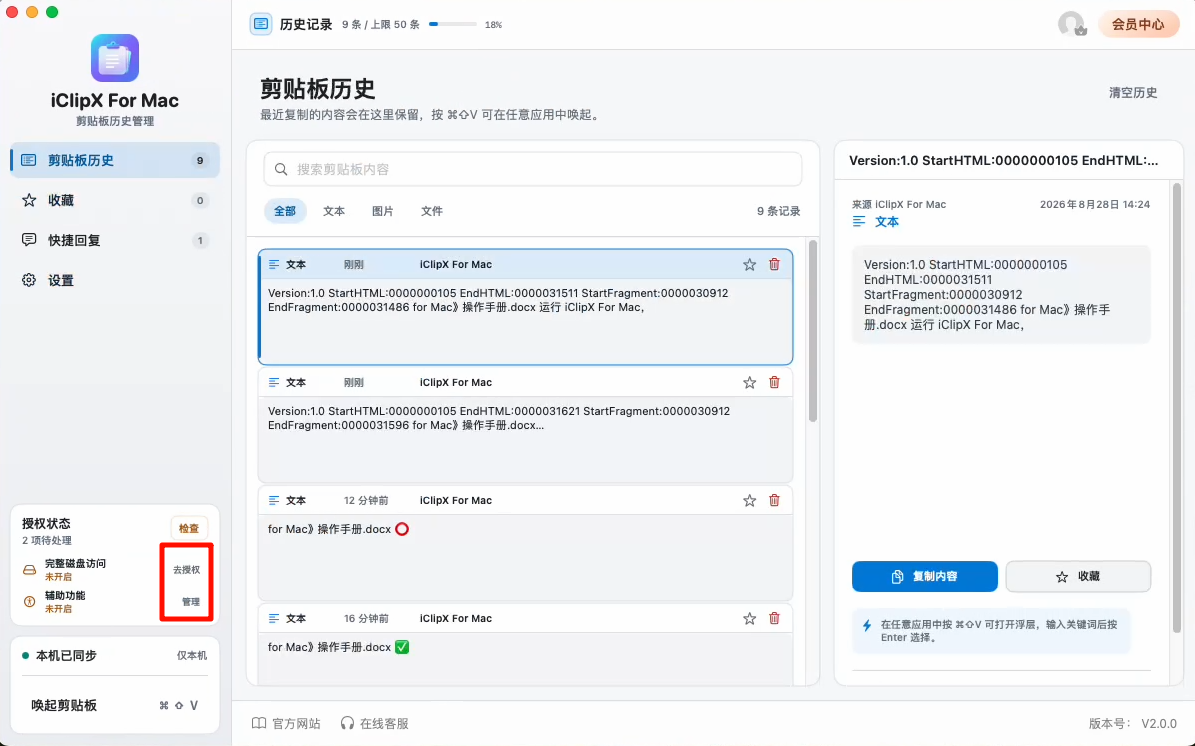Click the 收藏 button in the detail panel
Screen dimensions: 1195x746
click(x=1078, y=577)
